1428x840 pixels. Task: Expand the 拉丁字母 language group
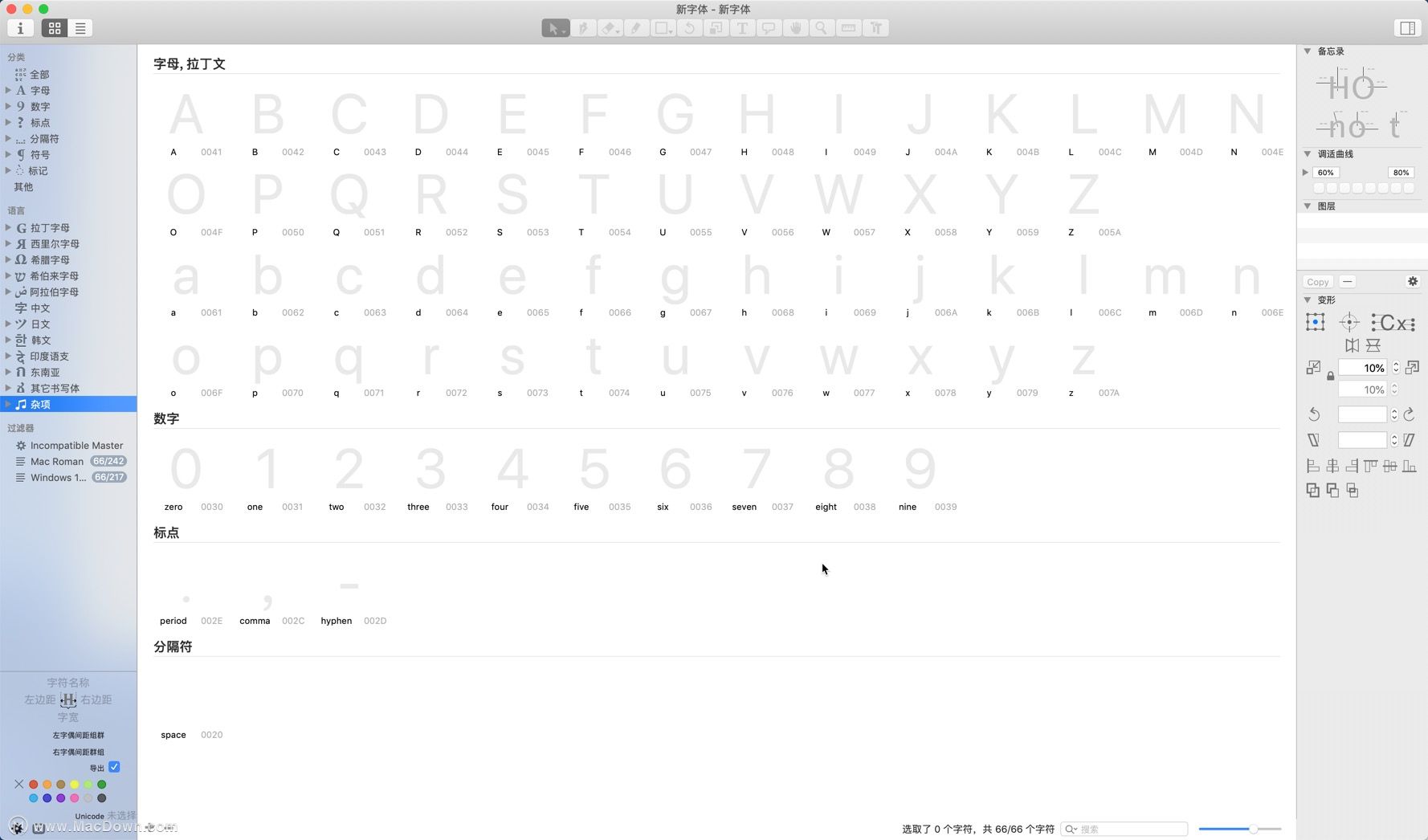coord(8,227)
